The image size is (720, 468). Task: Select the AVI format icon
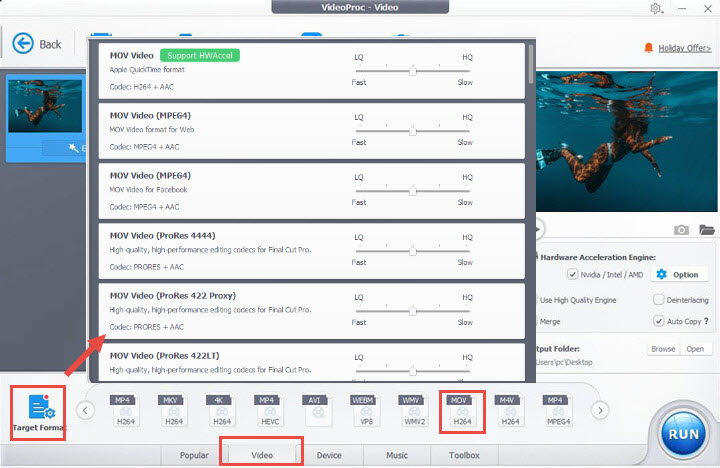tap(317, 410)
